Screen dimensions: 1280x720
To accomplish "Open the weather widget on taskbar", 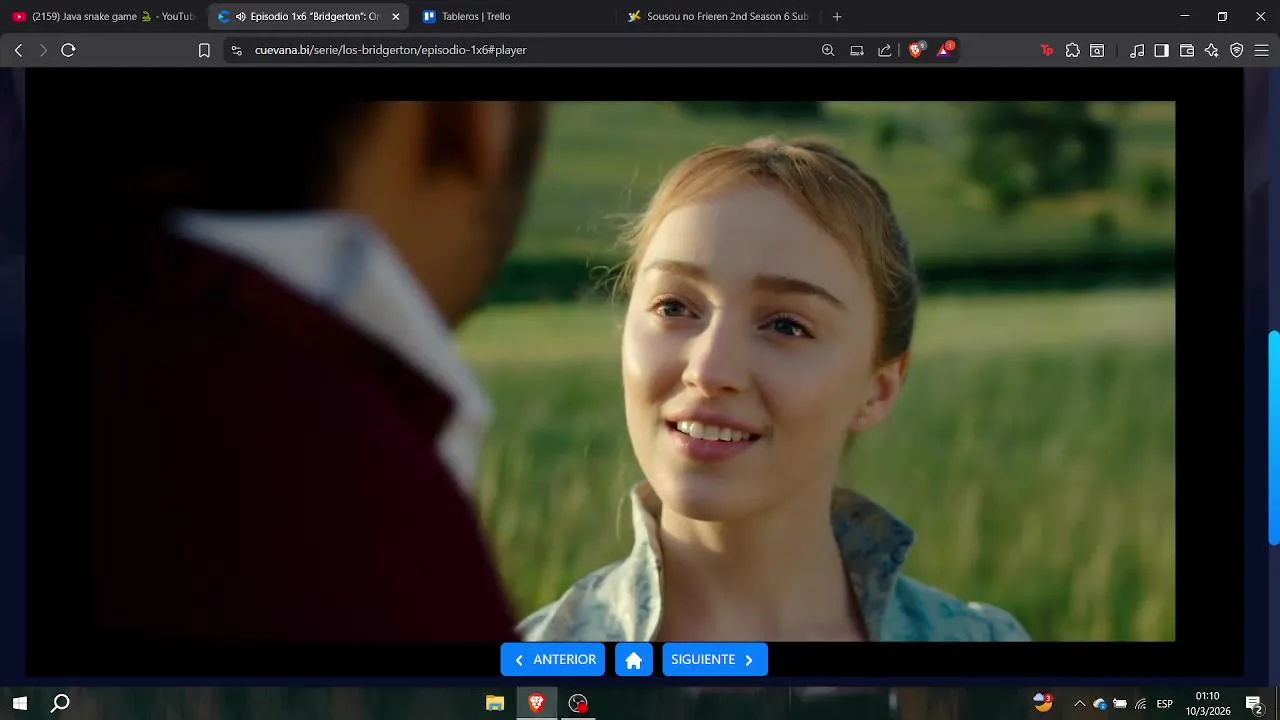I will pos(1043,702).
